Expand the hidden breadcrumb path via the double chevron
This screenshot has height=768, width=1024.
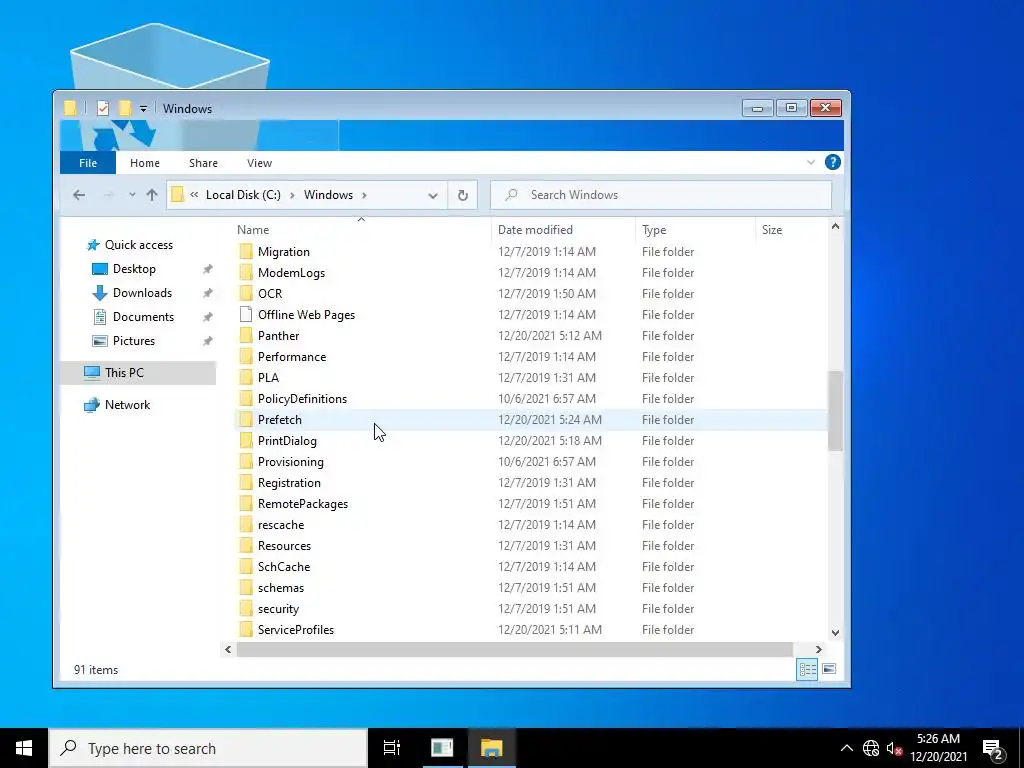tap(194, 195)
